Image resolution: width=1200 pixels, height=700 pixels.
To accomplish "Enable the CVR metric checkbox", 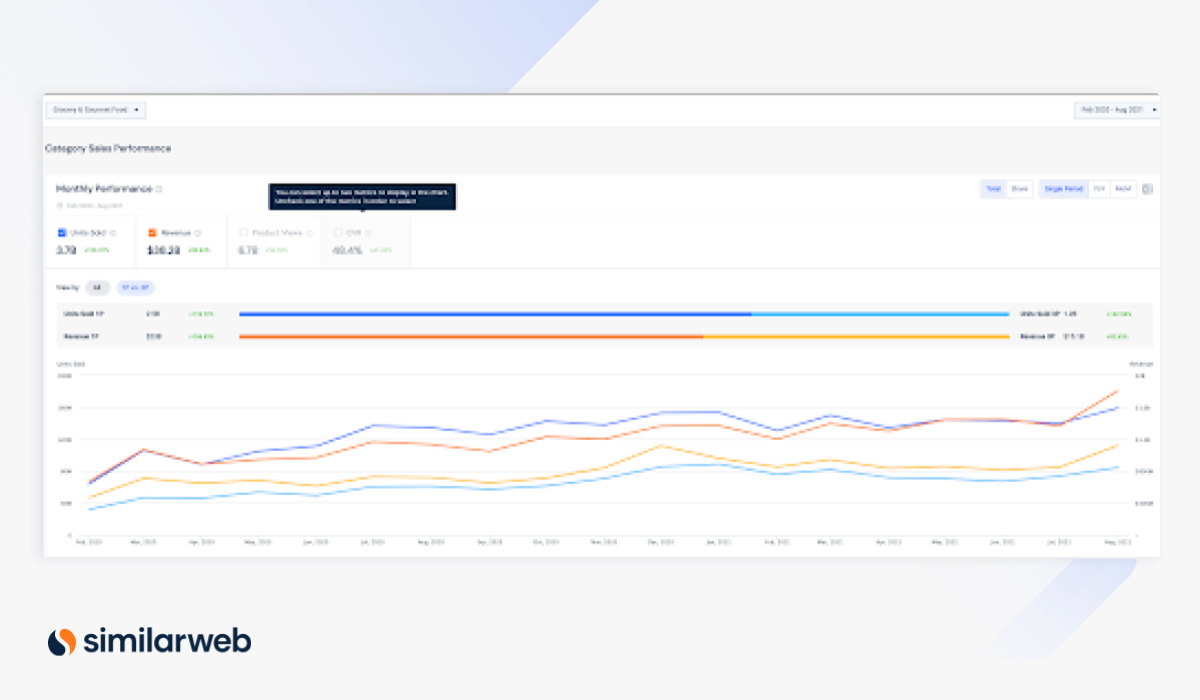I will (338, 233).
